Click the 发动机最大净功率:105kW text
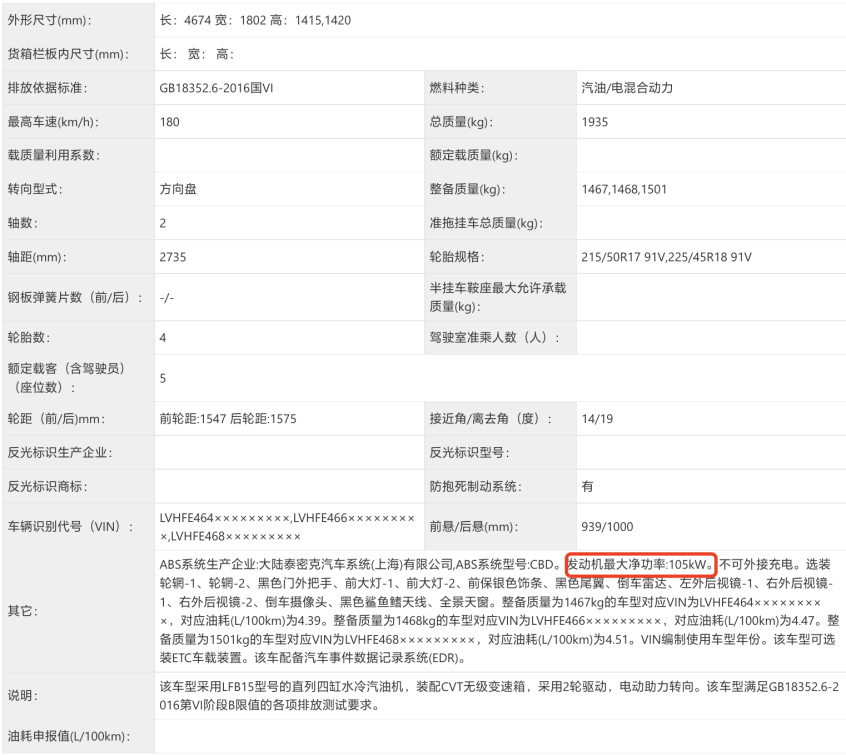The image size is (846, 755). pyautogui.click(x=640, y=564)
